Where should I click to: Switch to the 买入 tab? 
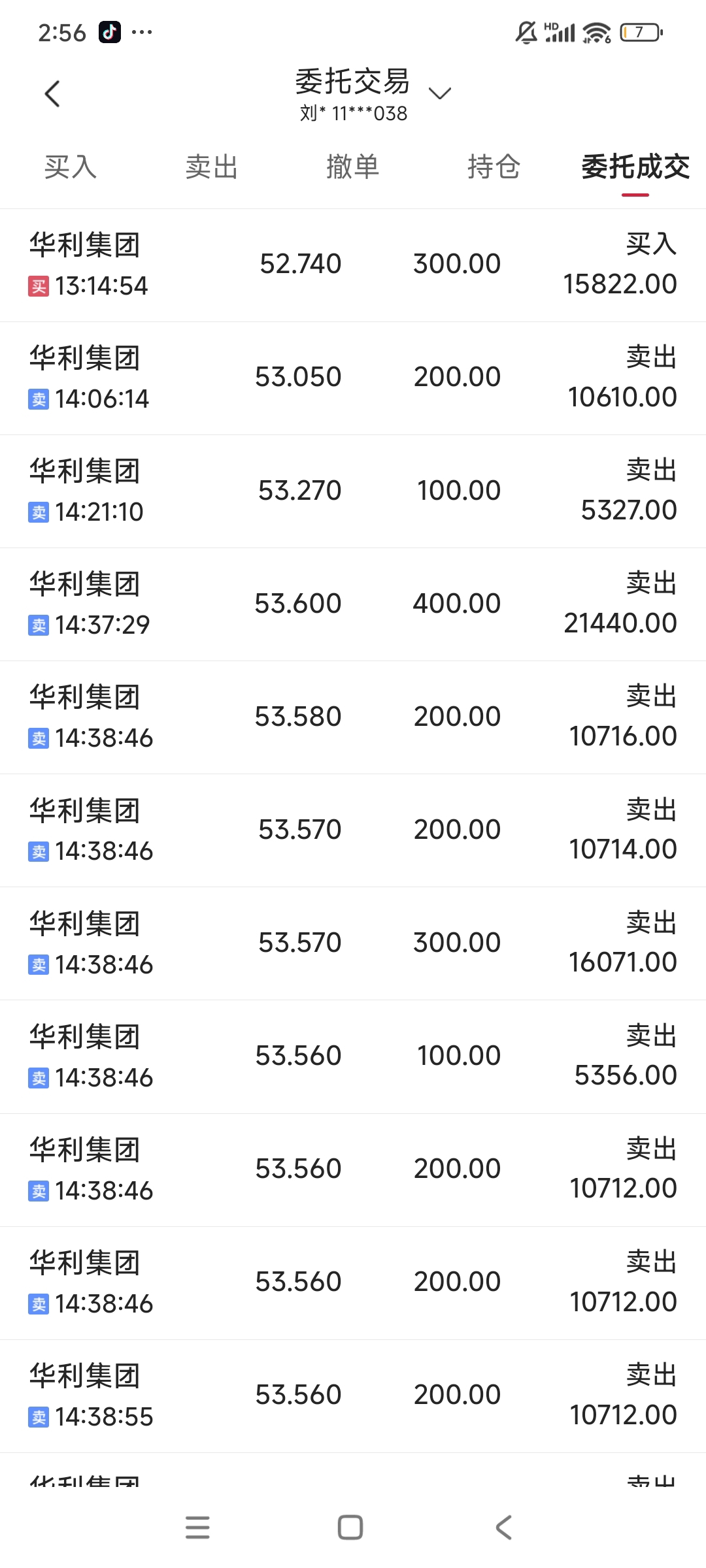pos(71,167)
